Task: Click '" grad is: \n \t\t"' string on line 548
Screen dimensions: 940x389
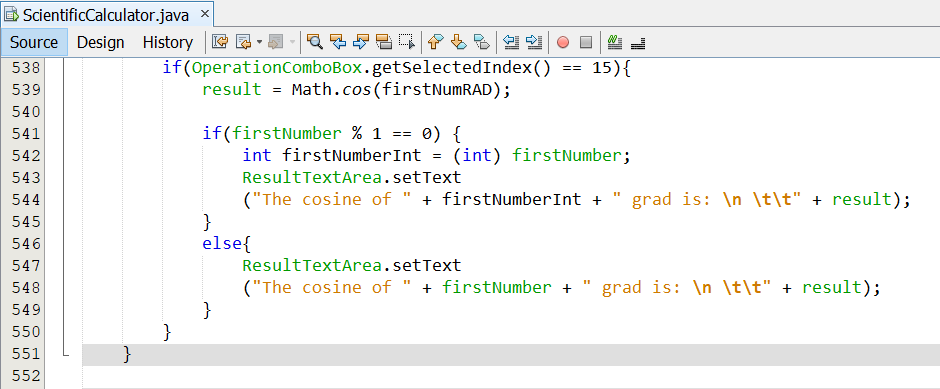Action: pyautogui.click(x=676, y=288)
